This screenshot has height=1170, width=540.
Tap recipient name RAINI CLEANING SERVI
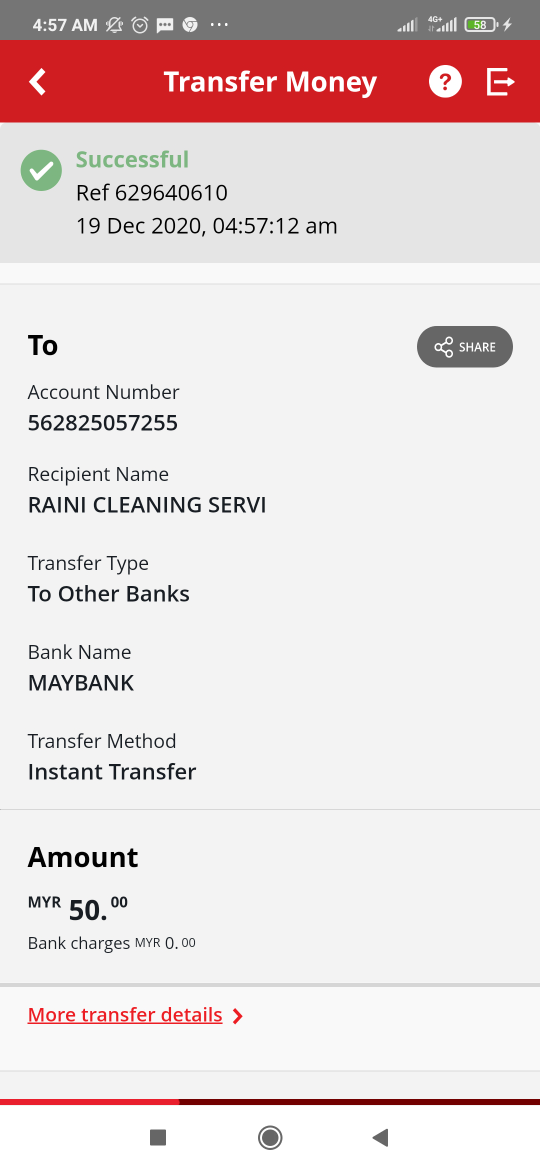click(x=147, y=505)
